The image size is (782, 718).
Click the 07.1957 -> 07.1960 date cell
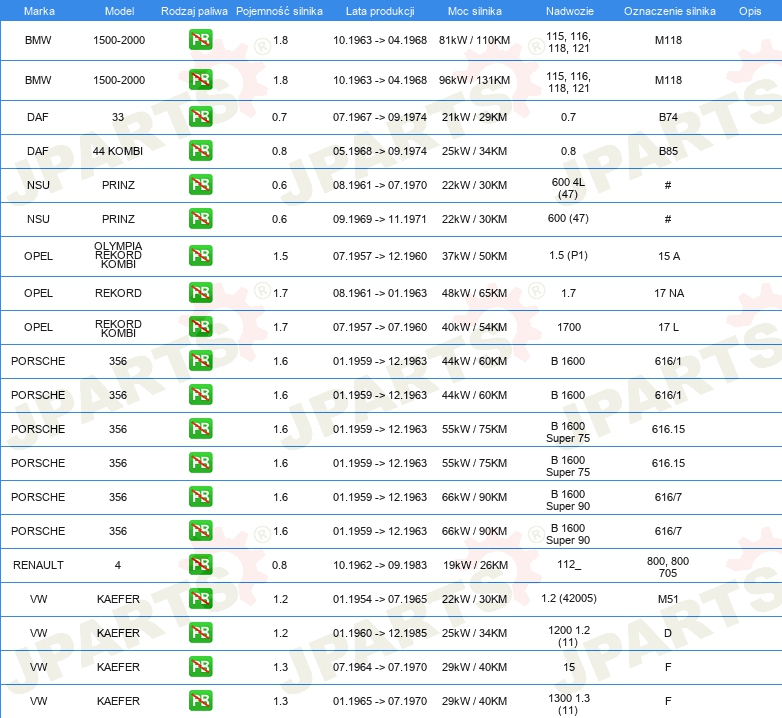coord(380,327)
